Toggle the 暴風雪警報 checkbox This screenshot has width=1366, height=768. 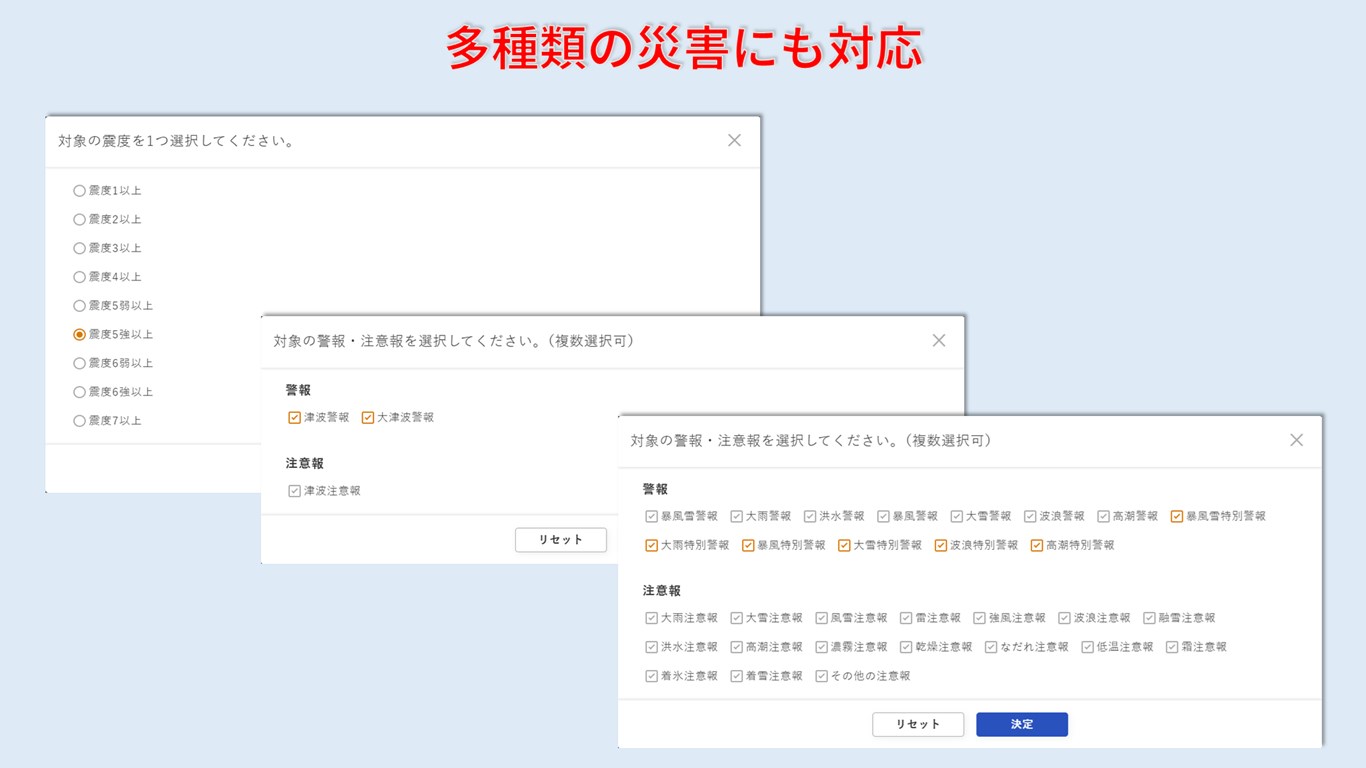(652, 516)
